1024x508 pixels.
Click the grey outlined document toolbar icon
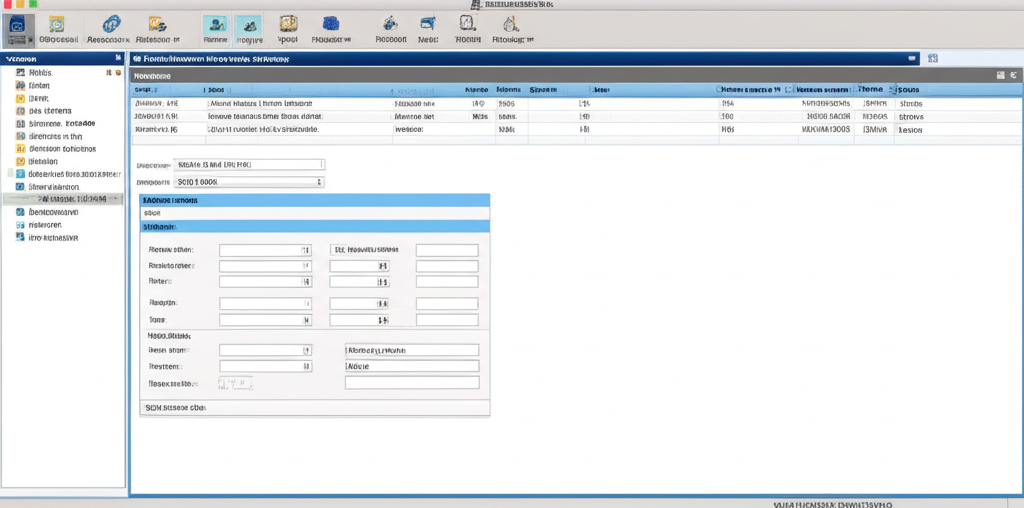[x=466, y=24]
